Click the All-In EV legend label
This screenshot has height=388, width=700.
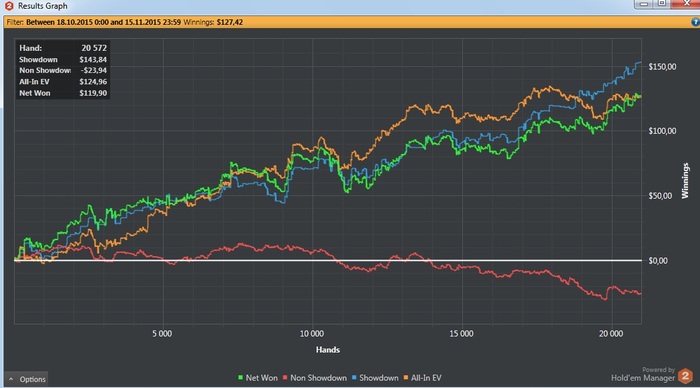coord(426,378)
